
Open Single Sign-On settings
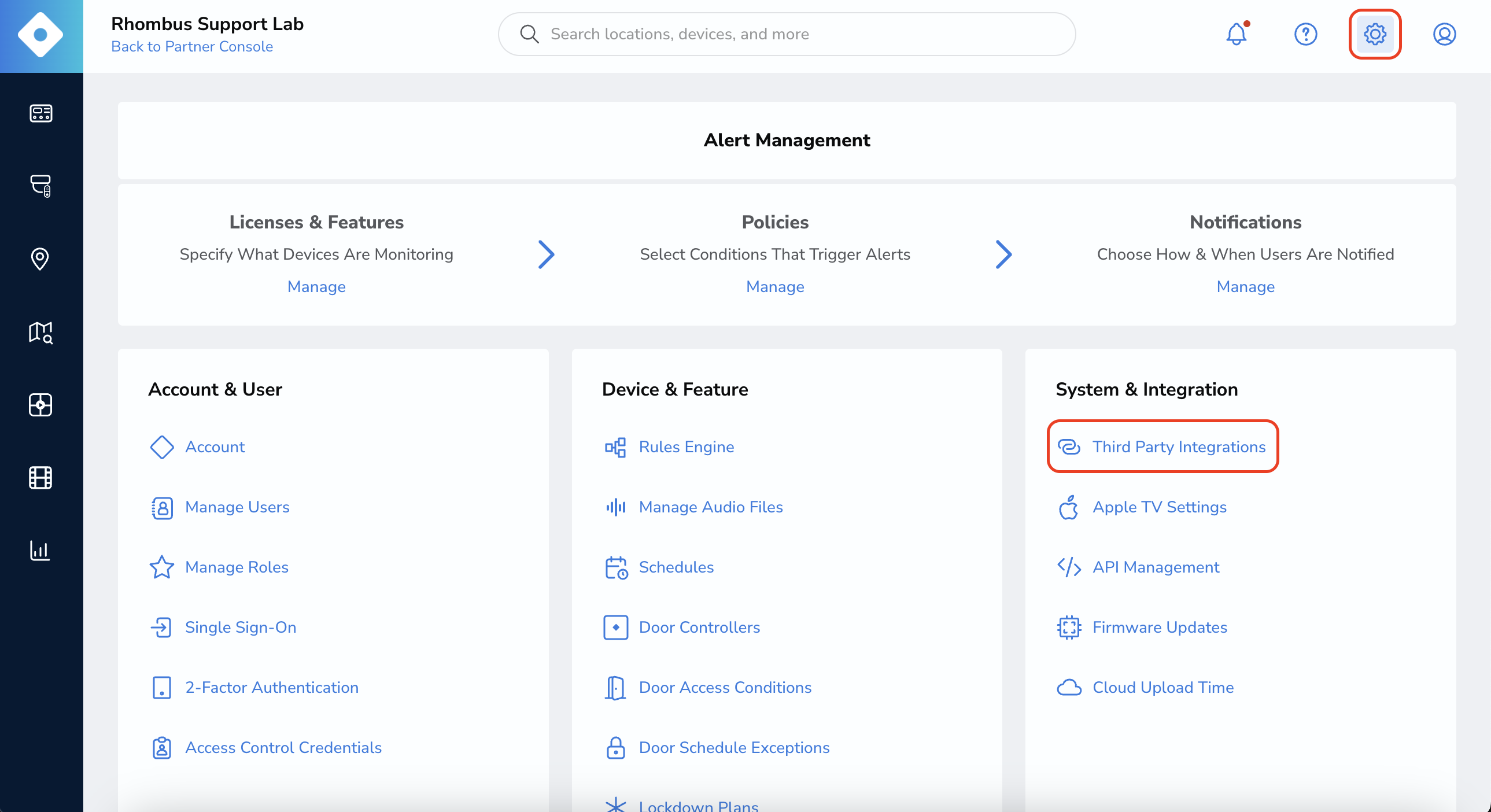click(x=241, y=628)
